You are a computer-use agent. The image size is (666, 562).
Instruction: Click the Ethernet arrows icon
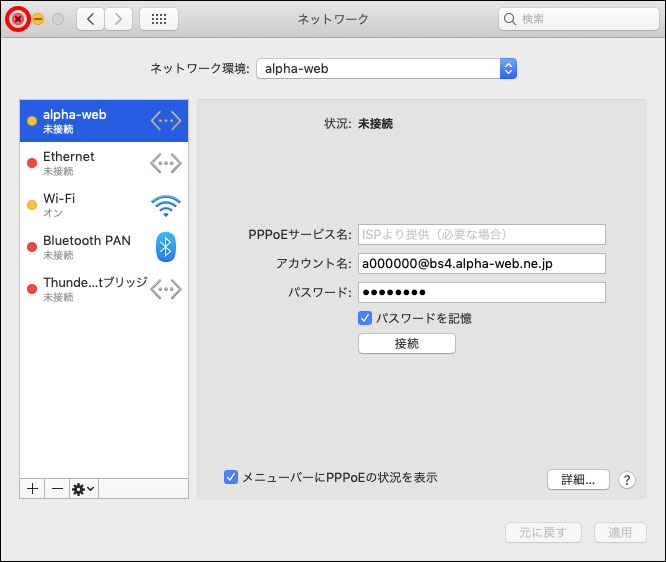166,163
